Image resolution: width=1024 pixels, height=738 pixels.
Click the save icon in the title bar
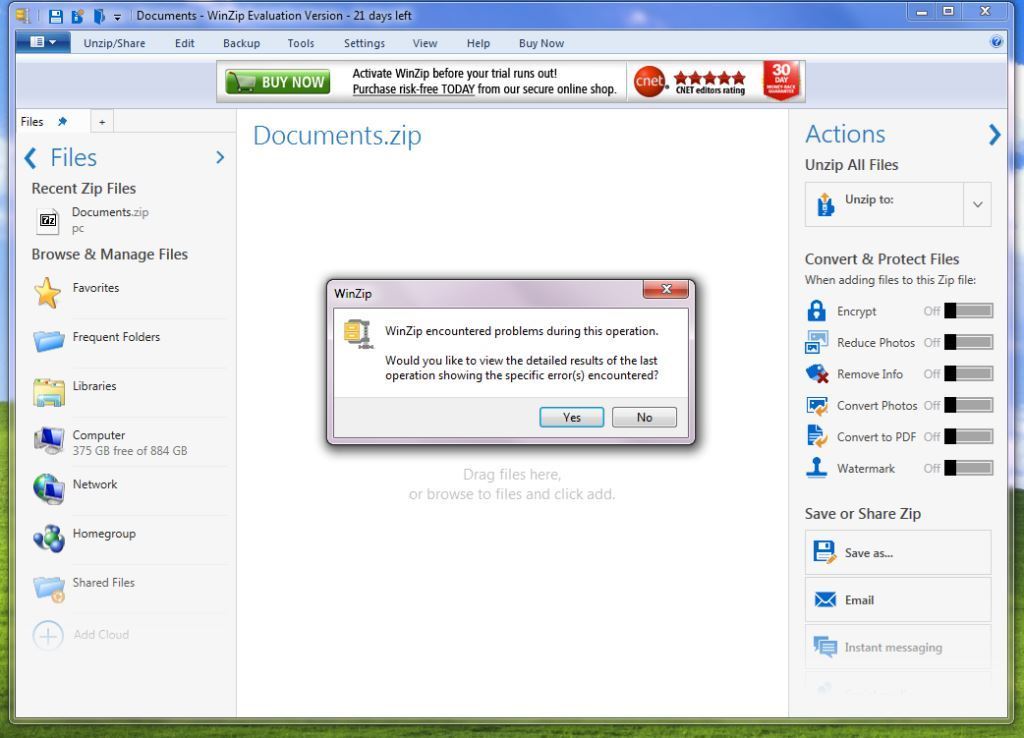click(56, 16)
